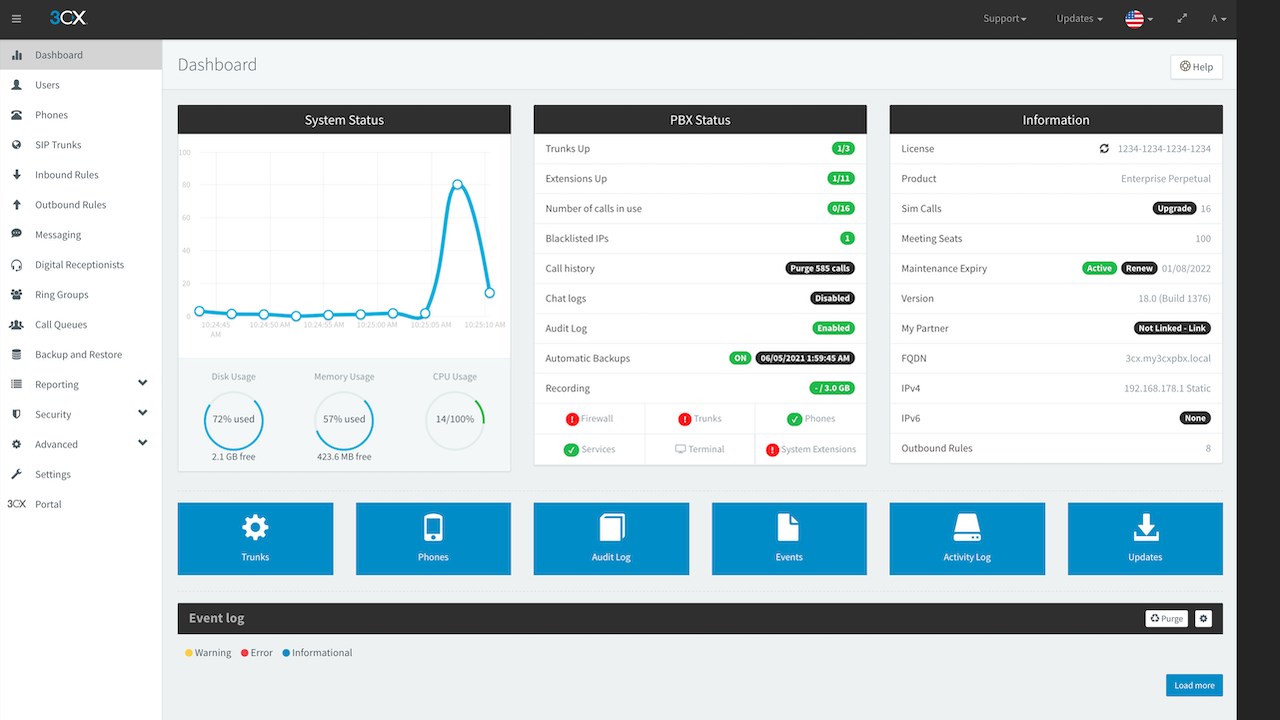Click the Firewall warning status icon
Viewport: 1280px width, 720px height.
(572, 419)
